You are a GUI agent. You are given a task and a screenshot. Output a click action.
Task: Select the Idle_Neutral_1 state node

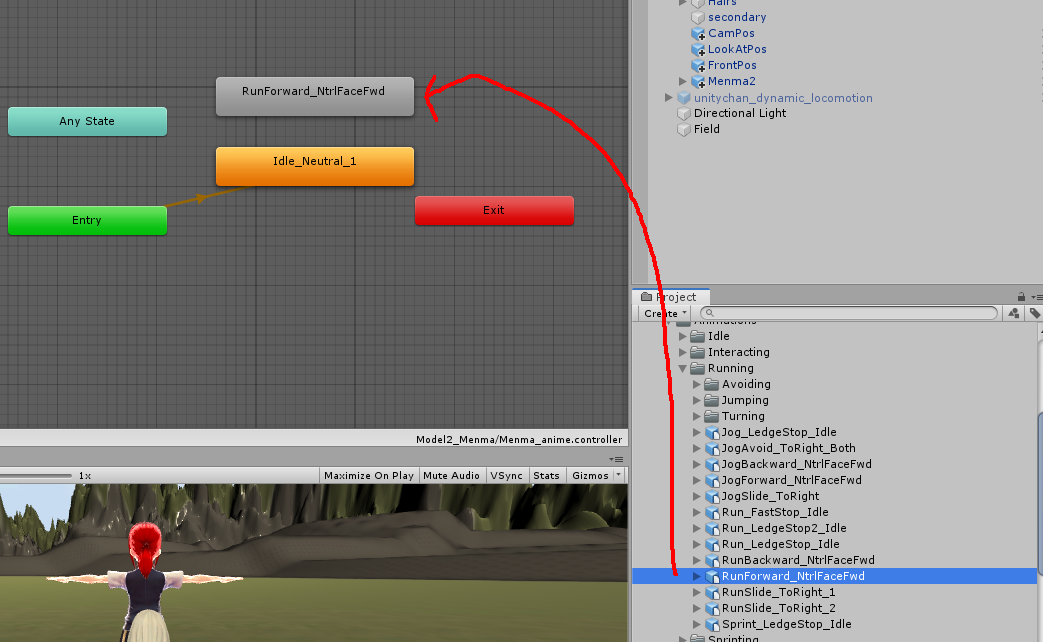315,166
